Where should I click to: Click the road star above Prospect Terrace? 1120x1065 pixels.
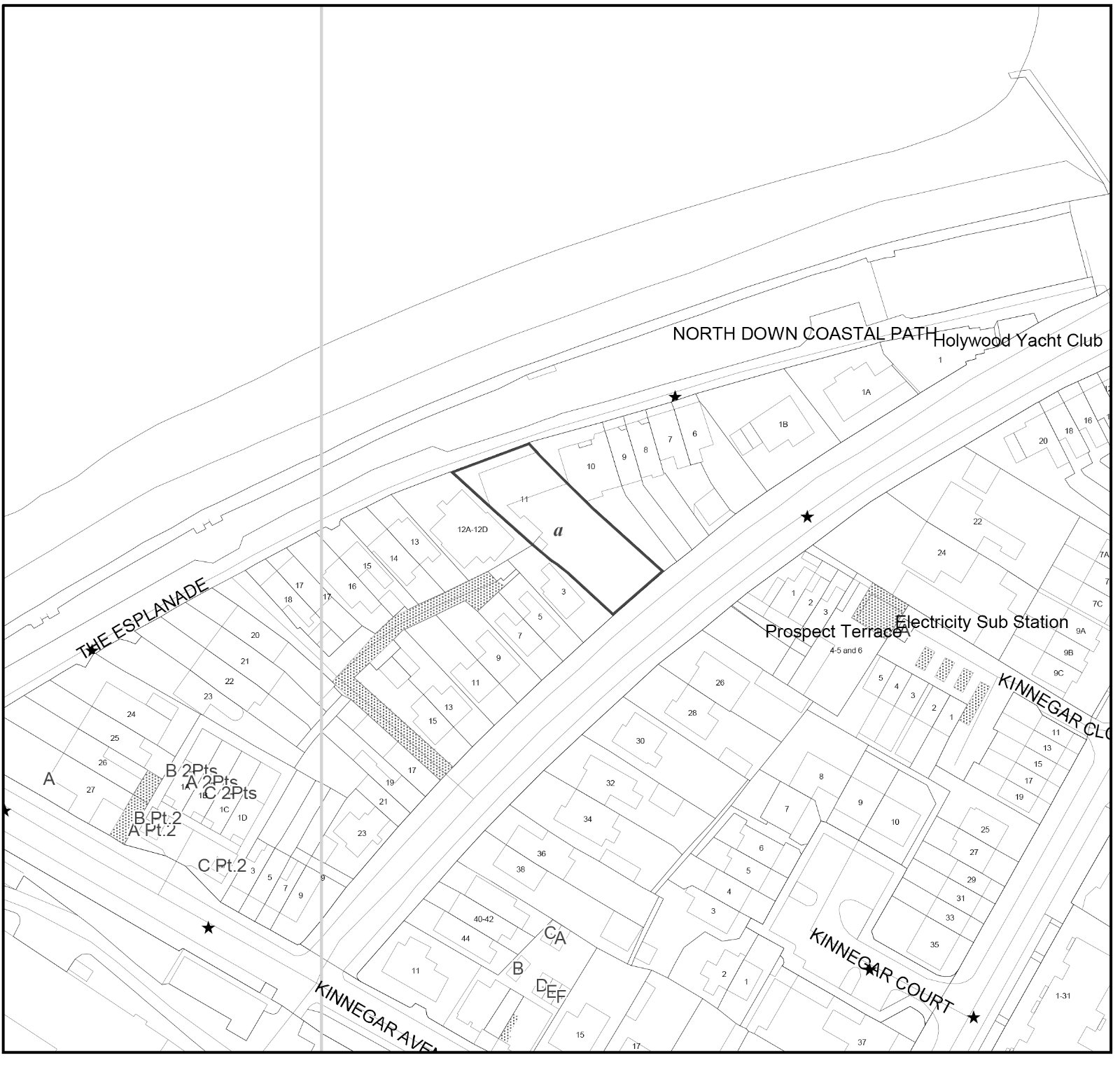tap(807, 517)
